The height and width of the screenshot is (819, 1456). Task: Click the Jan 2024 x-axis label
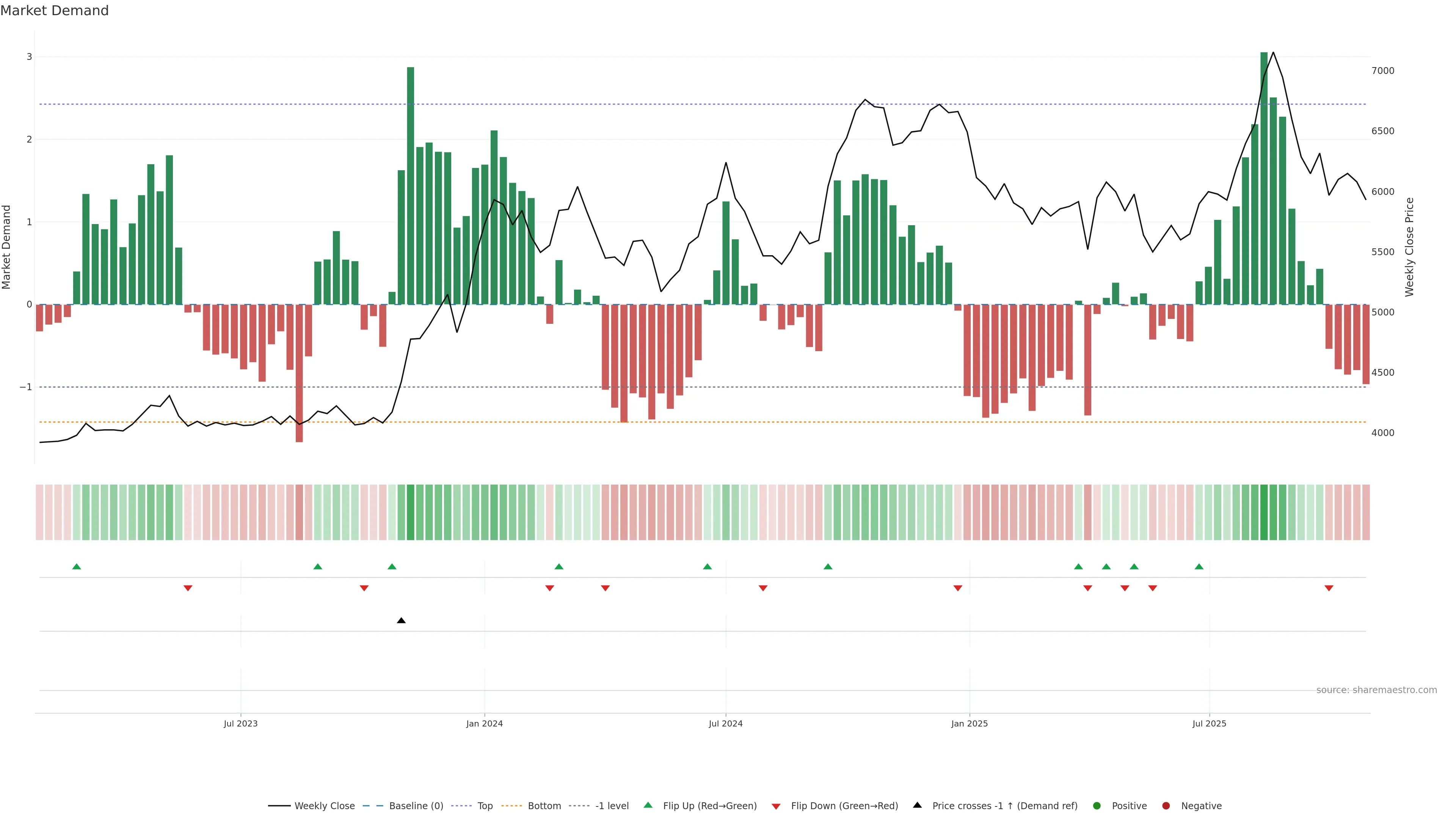[485, 723]
